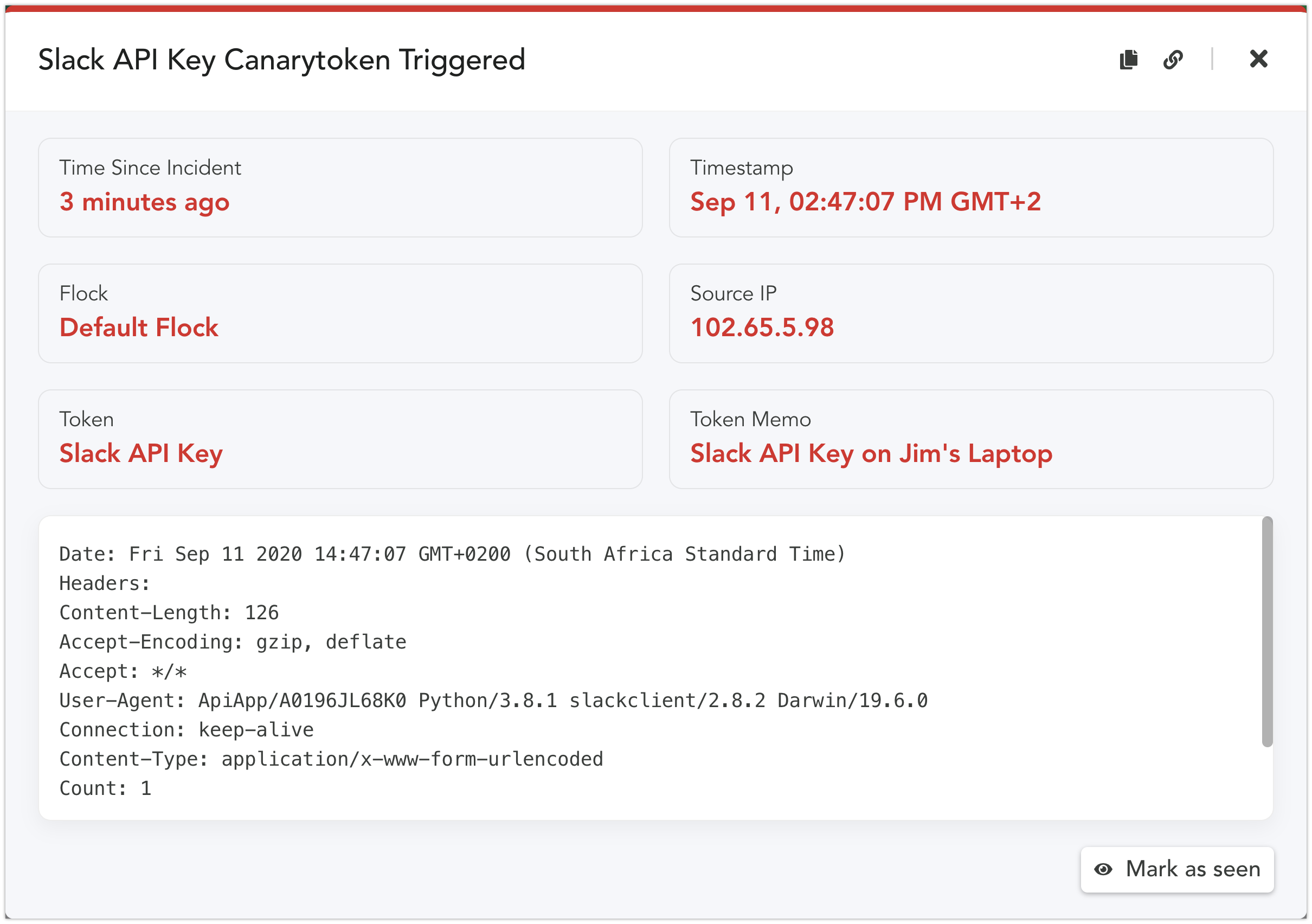
Task: Click the Source IP card label
Action: (x=733, y=293)
